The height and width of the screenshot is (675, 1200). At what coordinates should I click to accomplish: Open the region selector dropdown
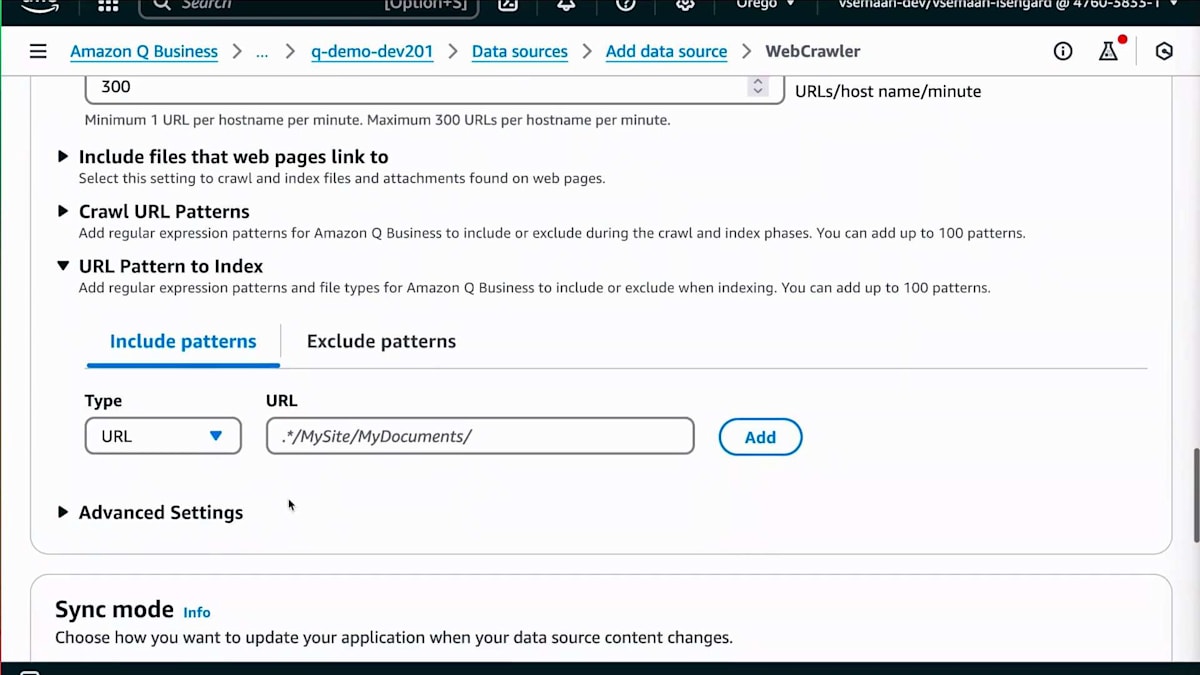pyautogui.click(x=766, y=5)
